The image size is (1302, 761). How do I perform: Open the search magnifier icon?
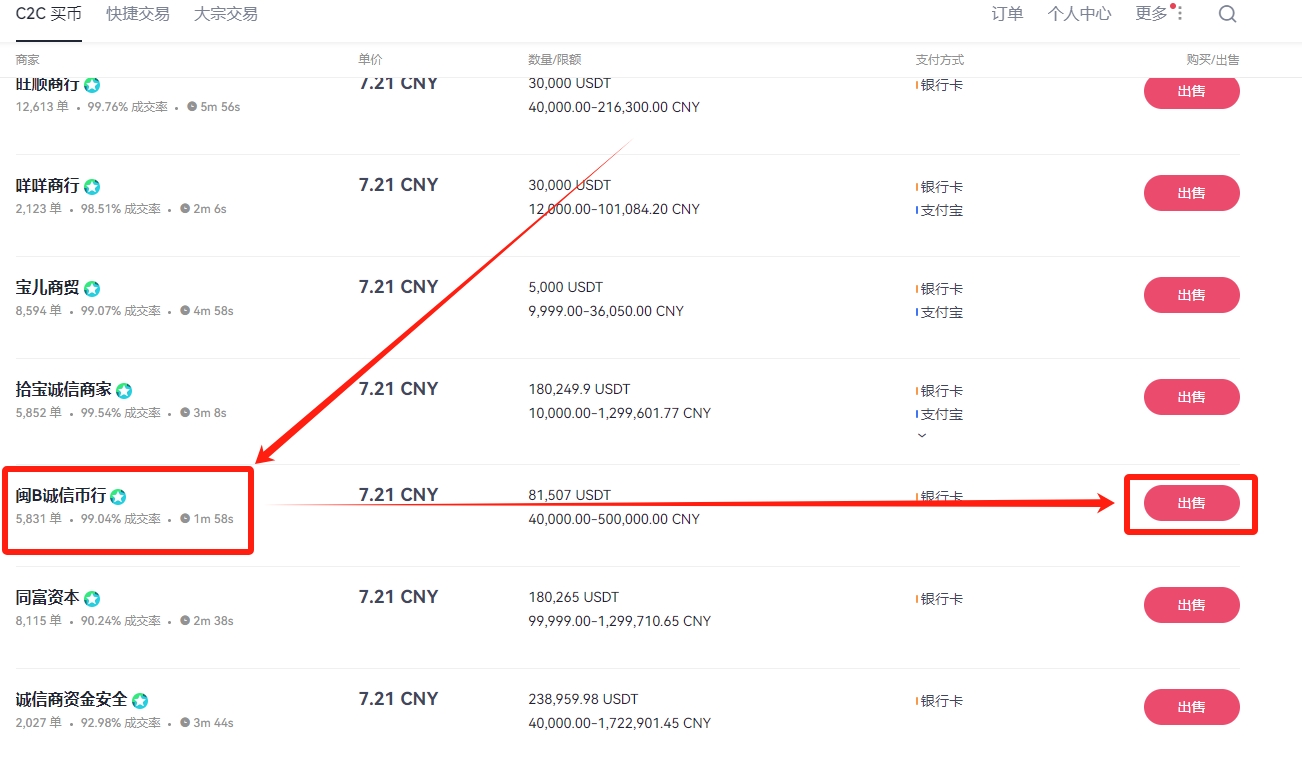pos(1228,14)
